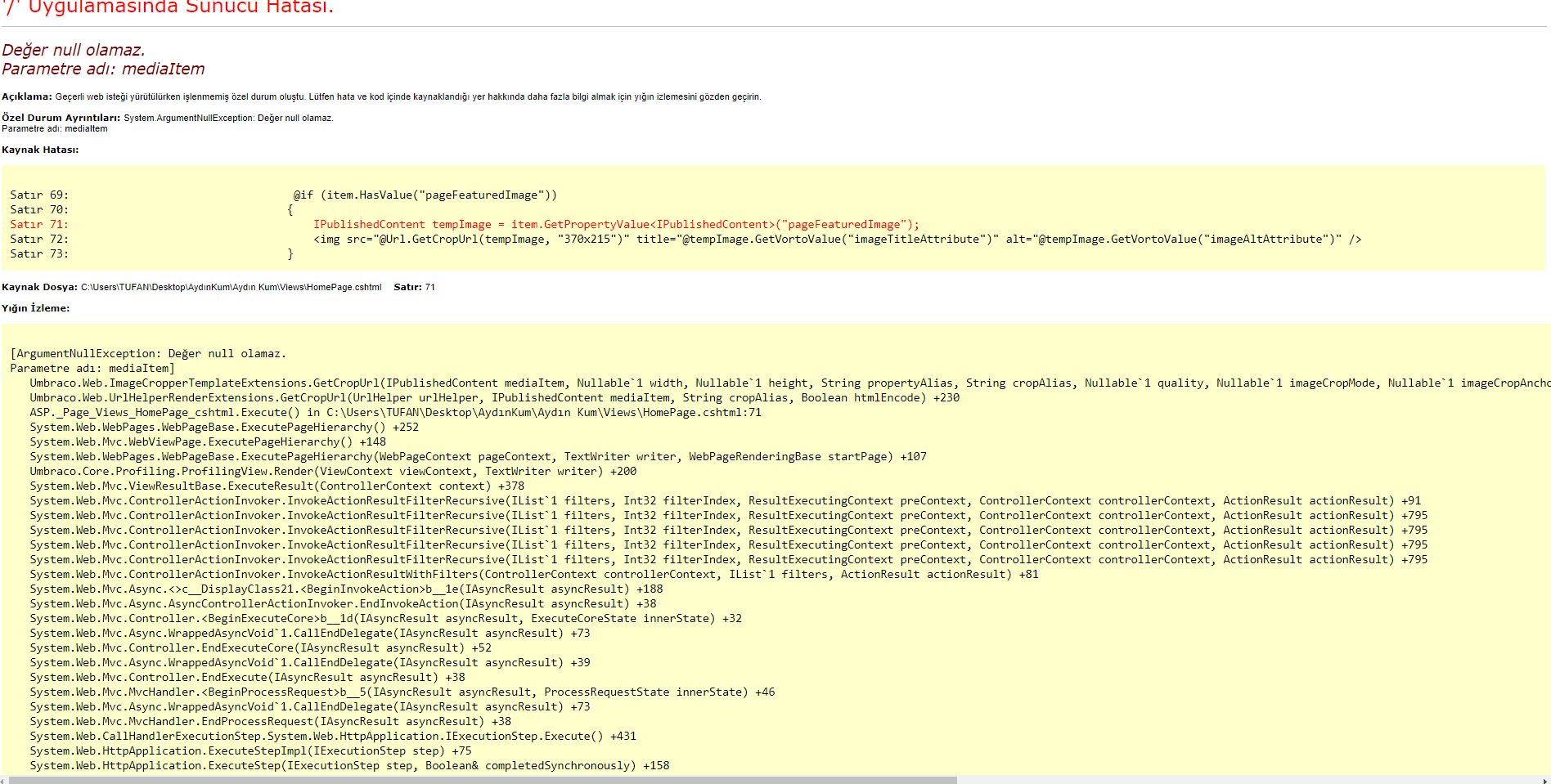This screenshot has width=1551, height=784.
Task: Click the horizontal scrollbar thumb at bottom
Action: pos(483,780)
